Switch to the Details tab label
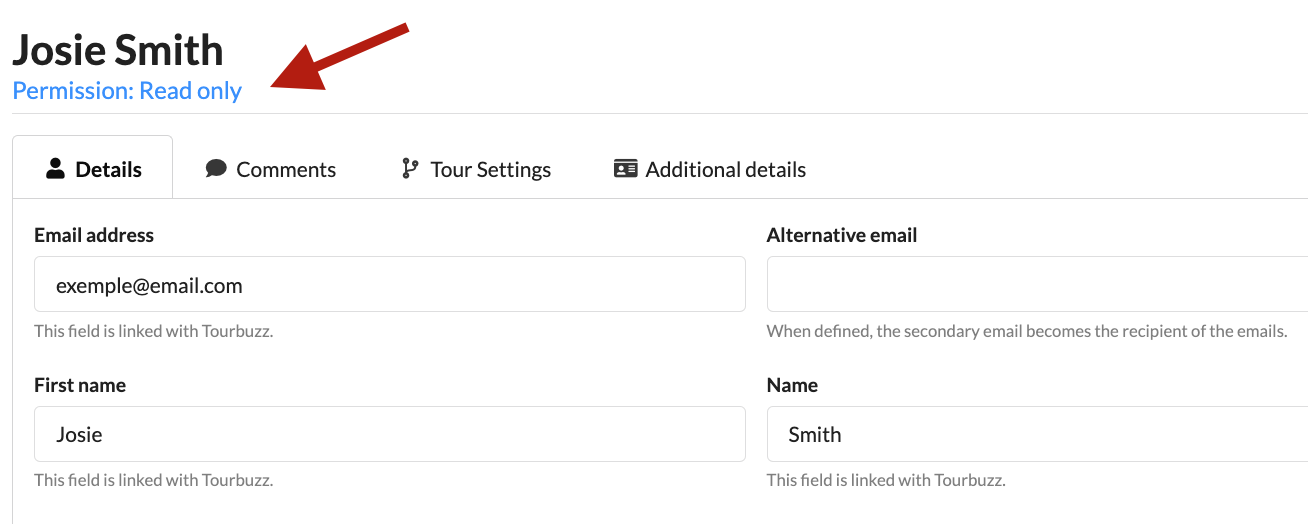Screen dimensions: 1308x524 coord(108,169)
